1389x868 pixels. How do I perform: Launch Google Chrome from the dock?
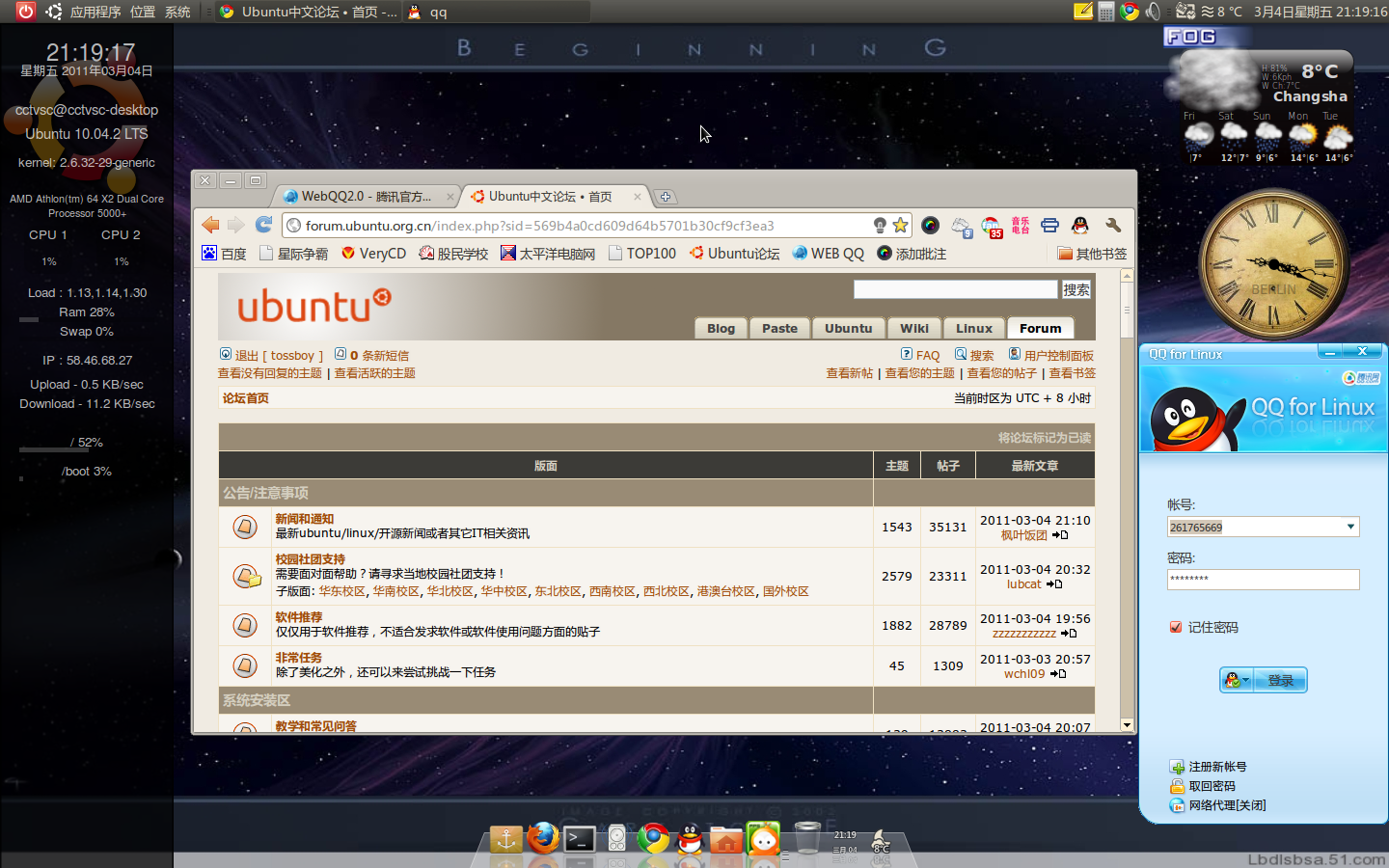[x=653, y=839]
